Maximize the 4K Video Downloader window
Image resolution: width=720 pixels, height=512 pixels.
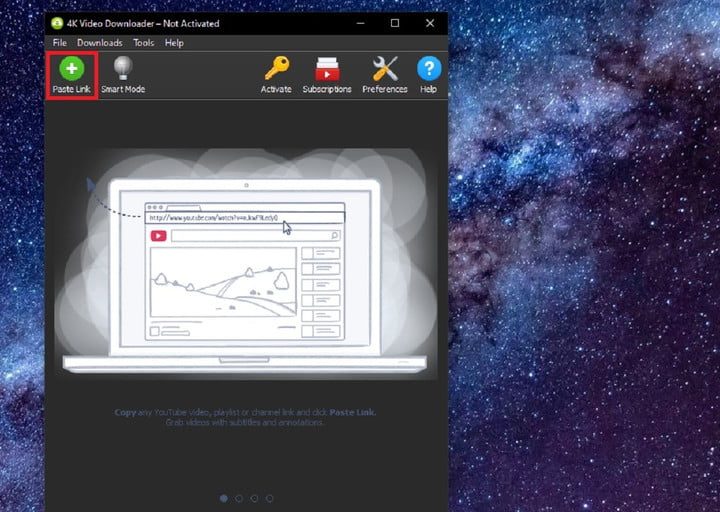click(395, 23)
